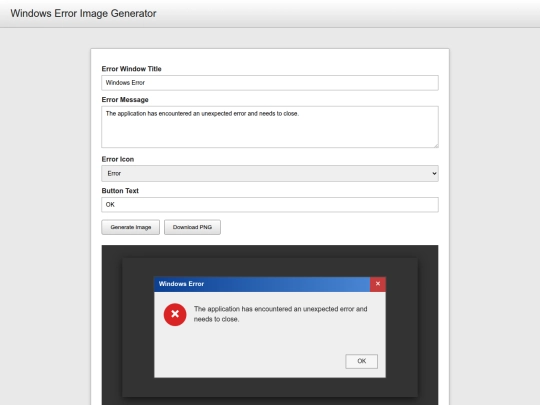Open the Error Icon dropdown arrow
This screenshot has width=540, height=405.
pyautogui.click(x=434, y=174)
